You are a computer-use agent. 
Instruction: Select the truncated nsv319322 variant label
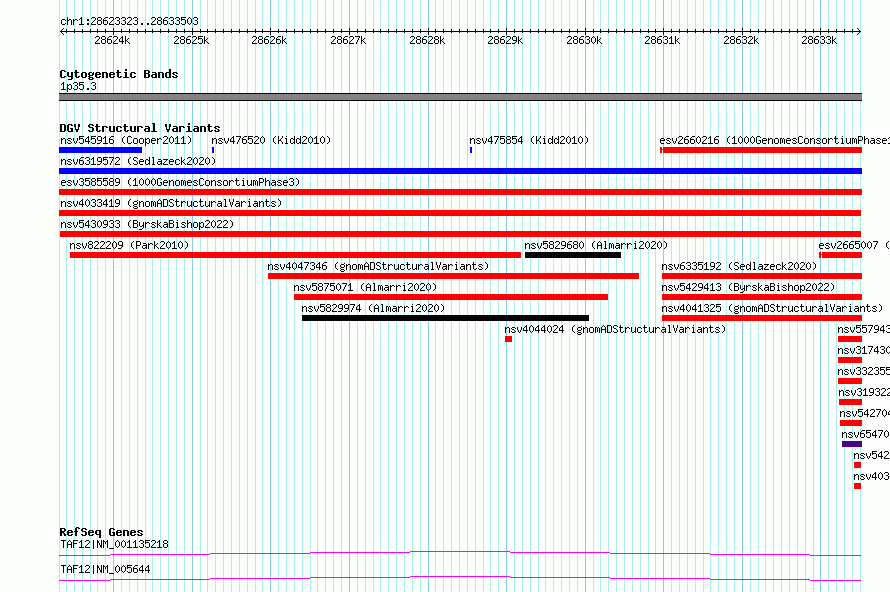pos(864,392)
